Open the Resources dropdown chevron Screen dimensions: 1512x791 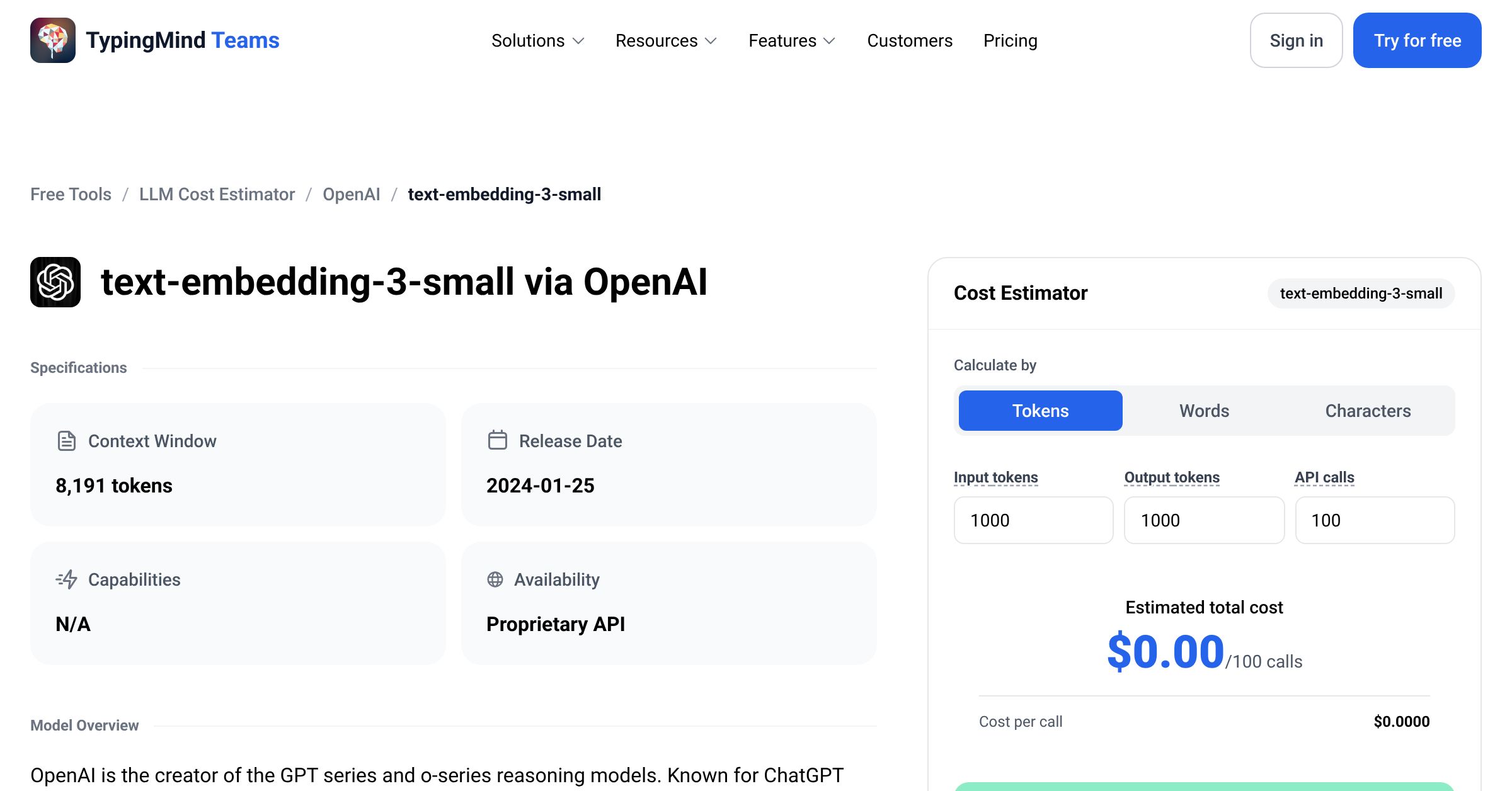pyautogui.click(x=711, y=41)
